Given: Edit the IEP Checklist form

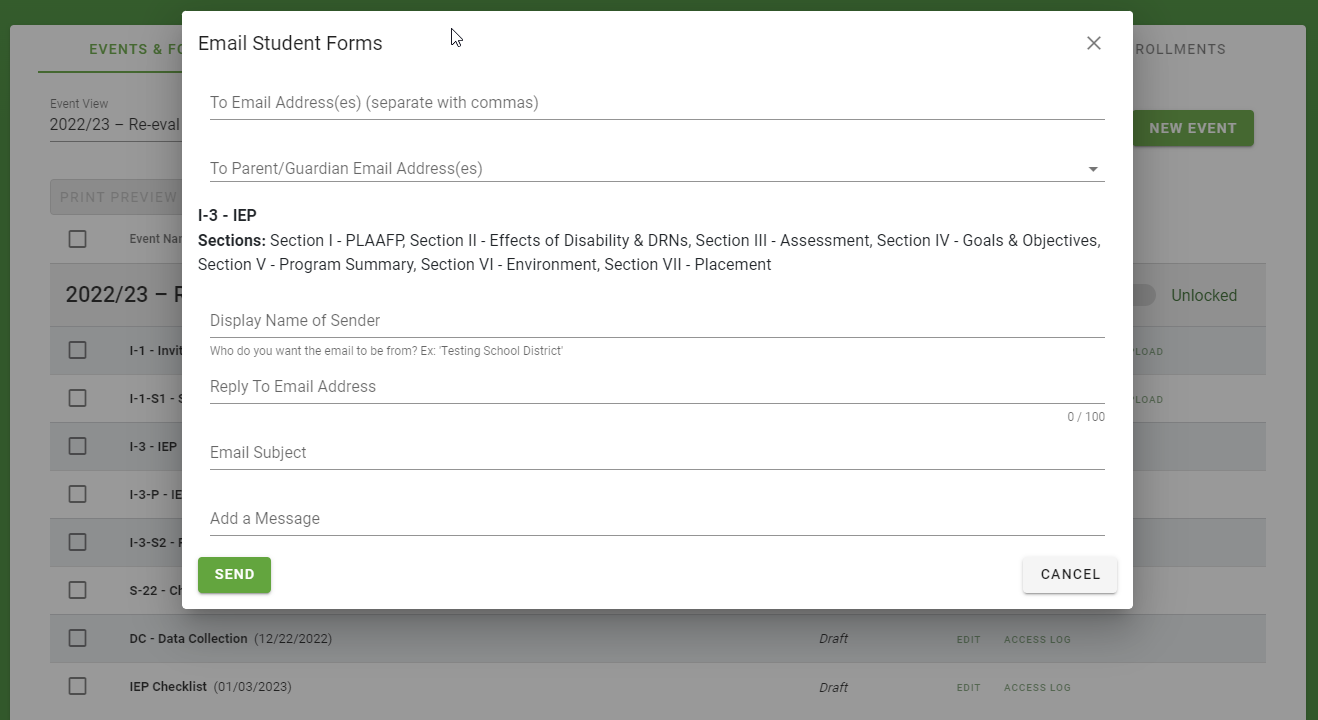Looking at the screenshot, I should (968, 688).
